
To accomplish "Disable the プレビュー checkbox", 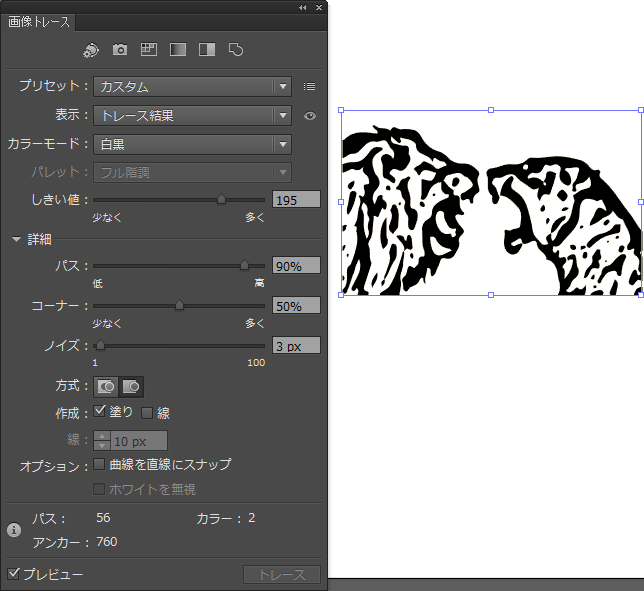I will click(x=14, y=574).
